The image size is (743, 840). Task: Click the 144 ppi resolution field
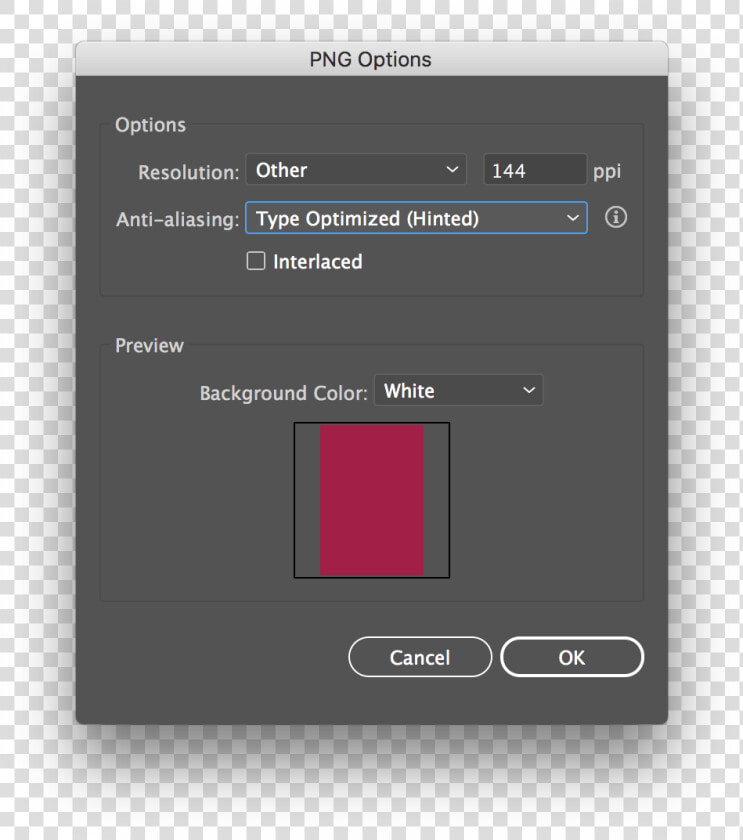click(535, 170)
